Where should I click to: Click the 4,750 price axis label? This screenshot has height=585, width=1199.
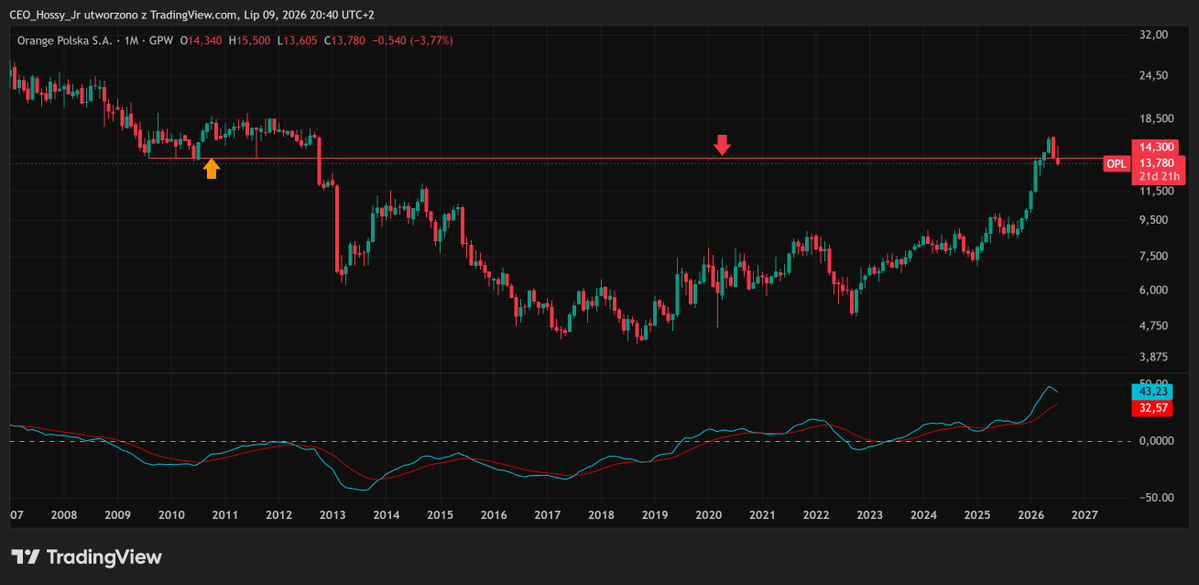pos(1152,325)
